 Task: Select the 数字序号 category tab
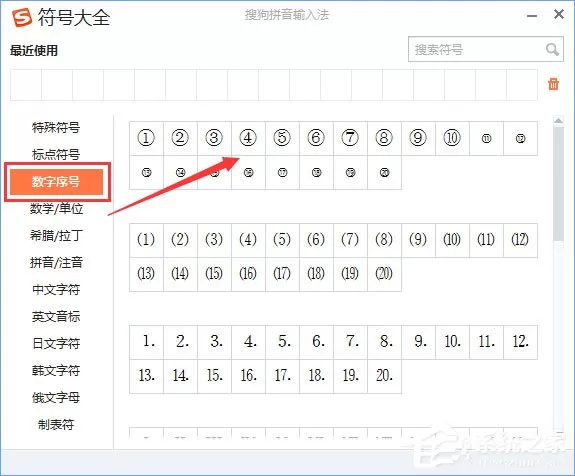click(x=56, y=182)
